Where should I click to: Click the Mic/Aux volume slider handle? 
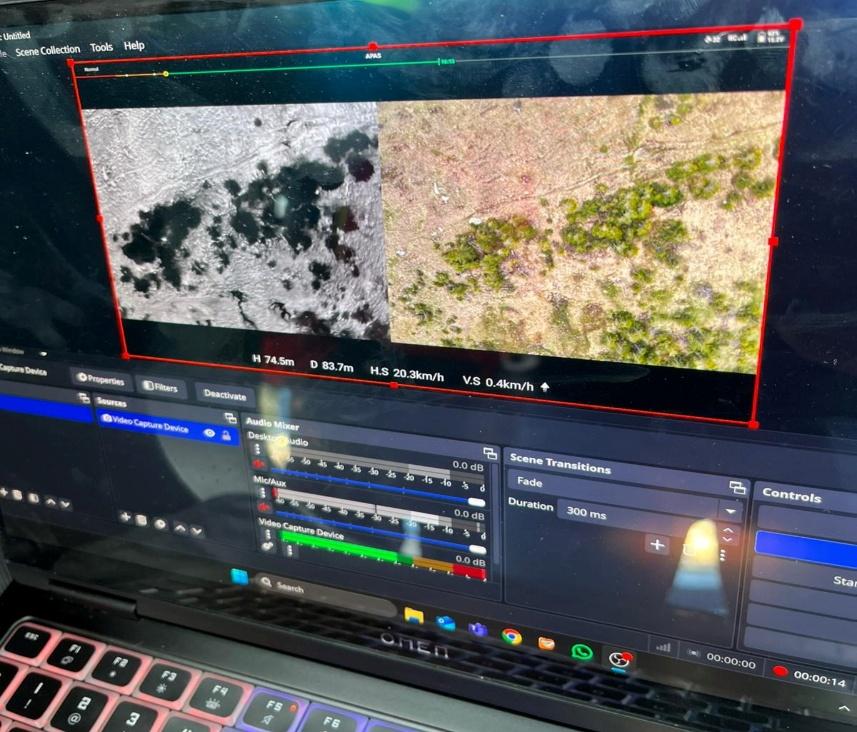pyautogui.click(x=478, y=549)
